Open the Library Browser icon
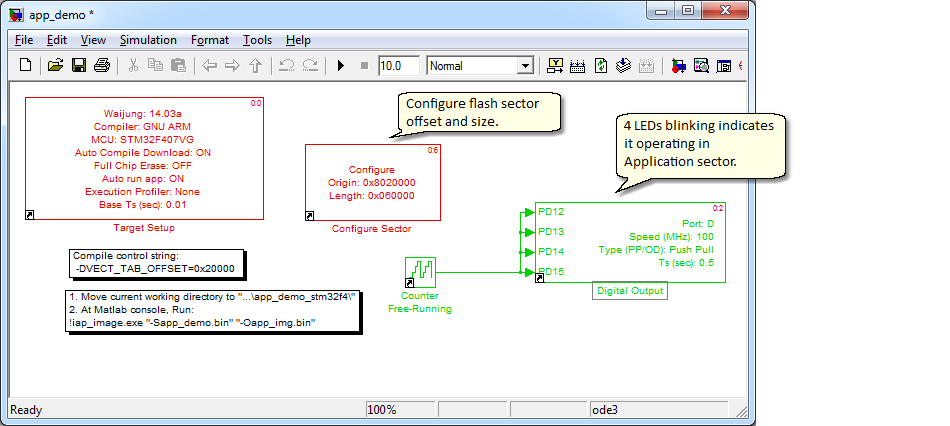Image resolution: width=950 pixels, height=426 pixels. 679,65
